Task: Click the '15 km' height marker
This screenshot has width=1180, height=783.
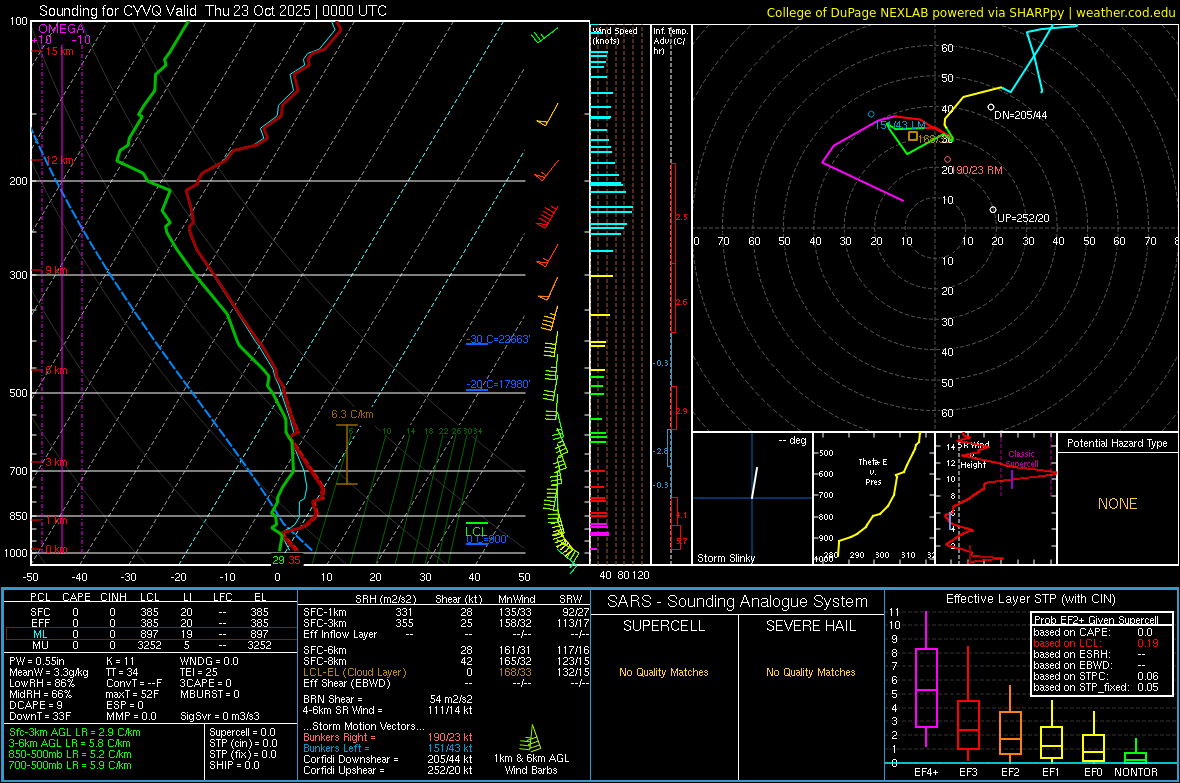Action: [59, 51]
